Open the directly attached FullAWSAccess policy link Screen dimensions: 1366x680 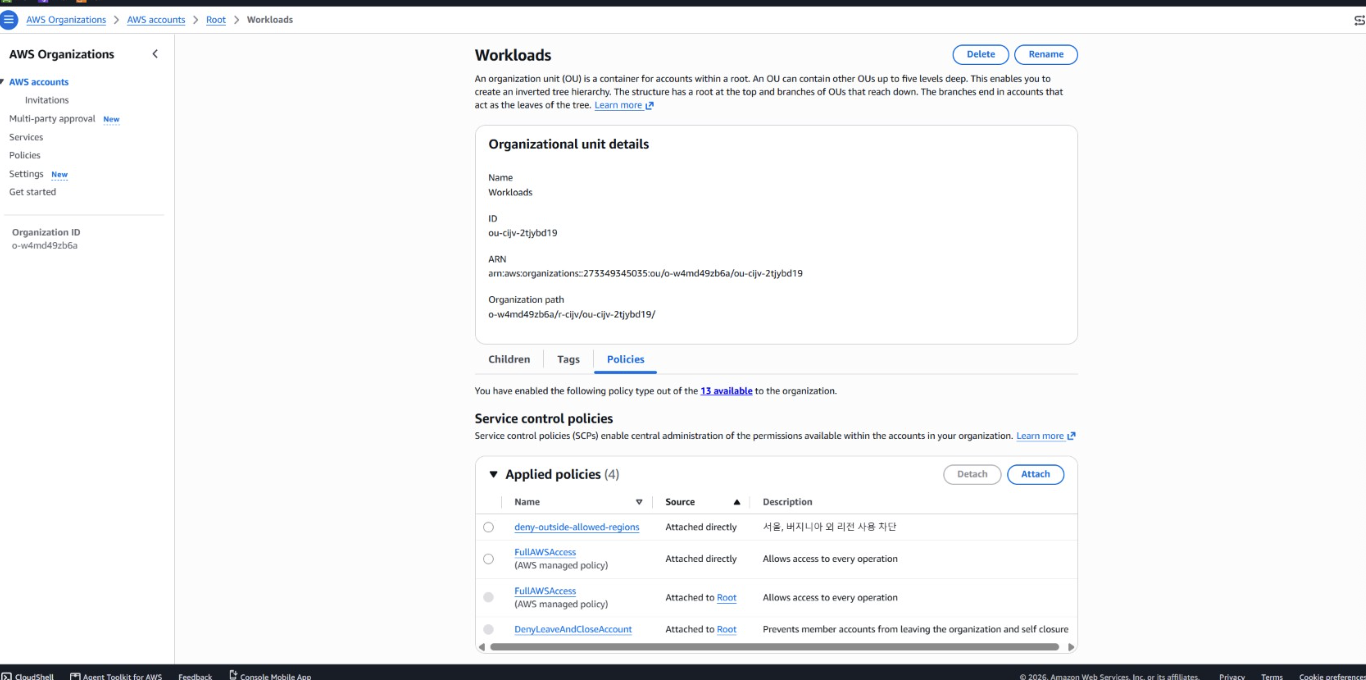click(x=545, y=552)
